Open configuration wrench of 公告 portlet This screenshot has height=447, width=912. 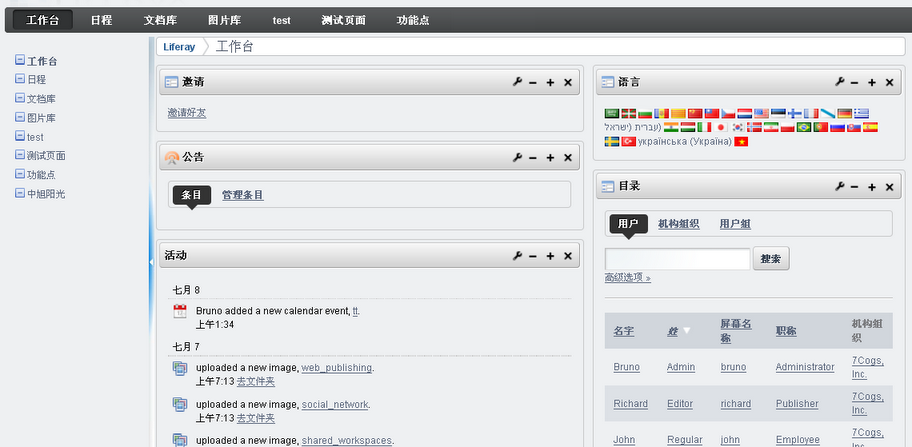pos(517,157)
